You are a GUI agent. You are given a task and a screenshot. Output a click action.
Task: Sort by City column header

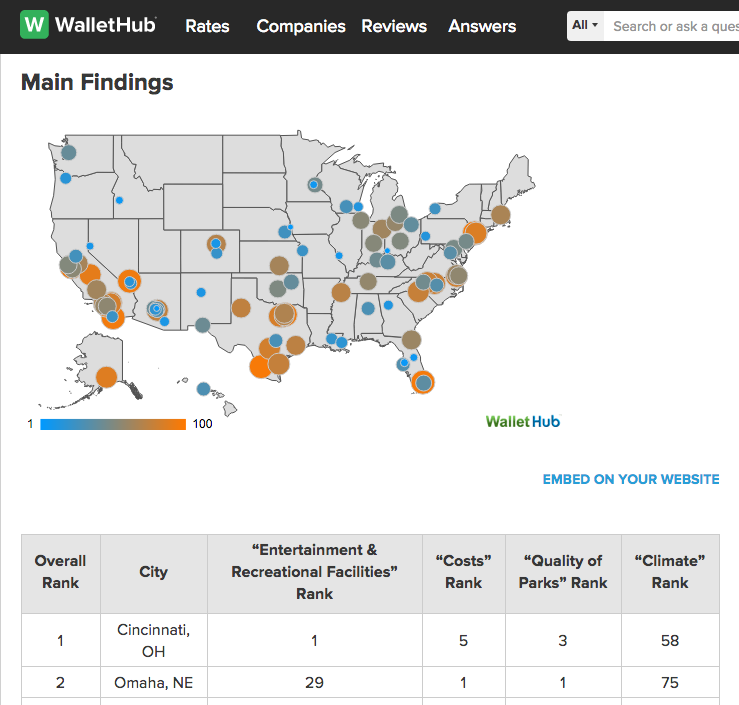point(154,574)
